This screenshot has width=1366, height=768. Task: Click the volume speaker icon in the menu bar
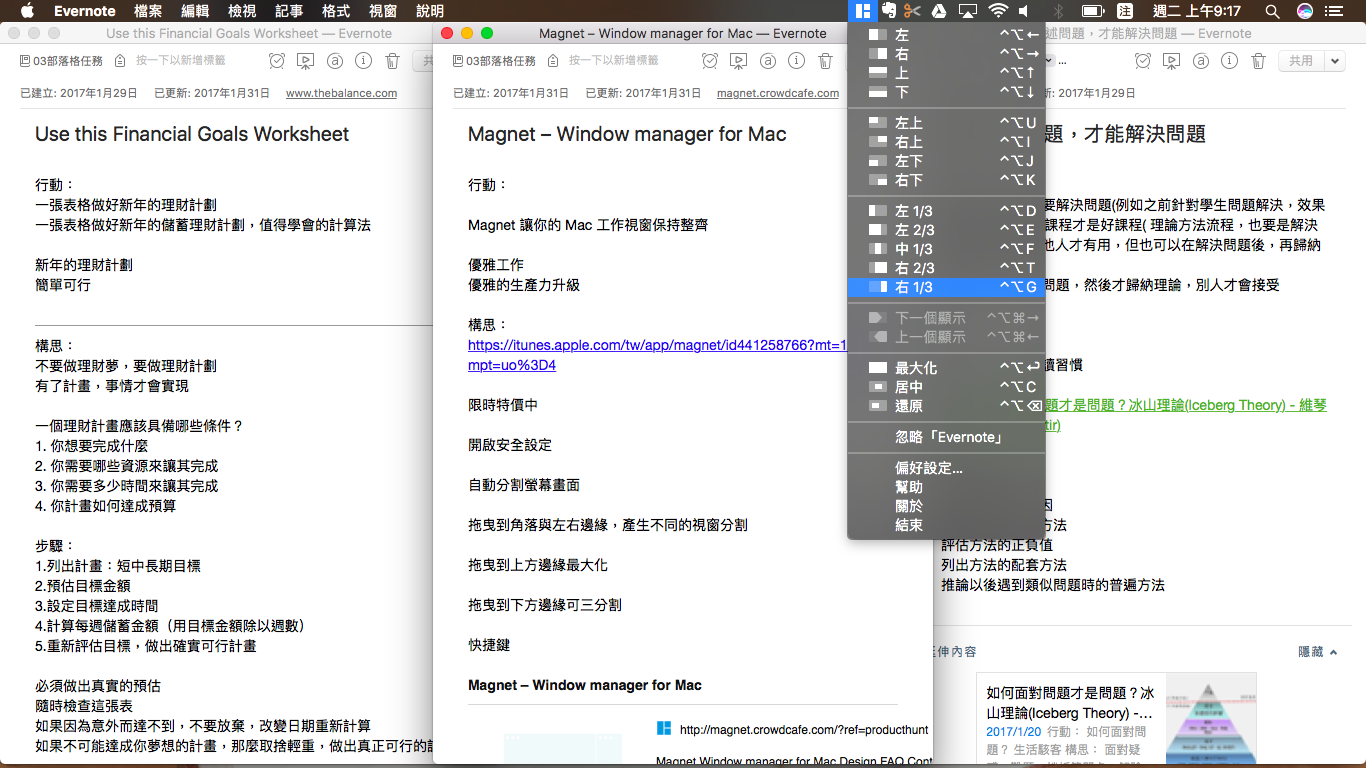[x=1024, y=11]
